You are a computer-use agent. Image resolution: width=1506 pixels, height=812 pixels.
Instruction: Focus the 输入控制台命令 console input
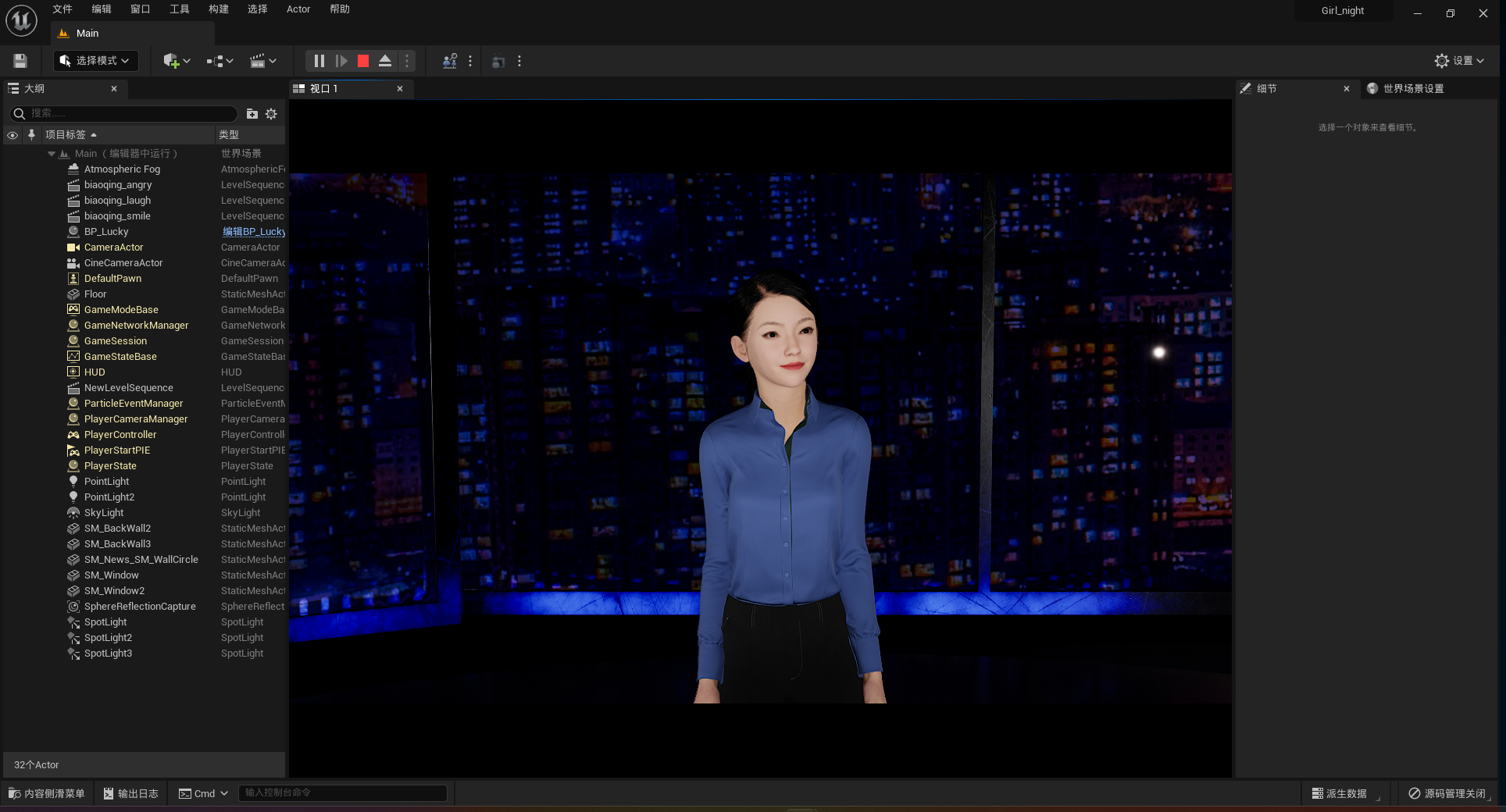point(342,792)
